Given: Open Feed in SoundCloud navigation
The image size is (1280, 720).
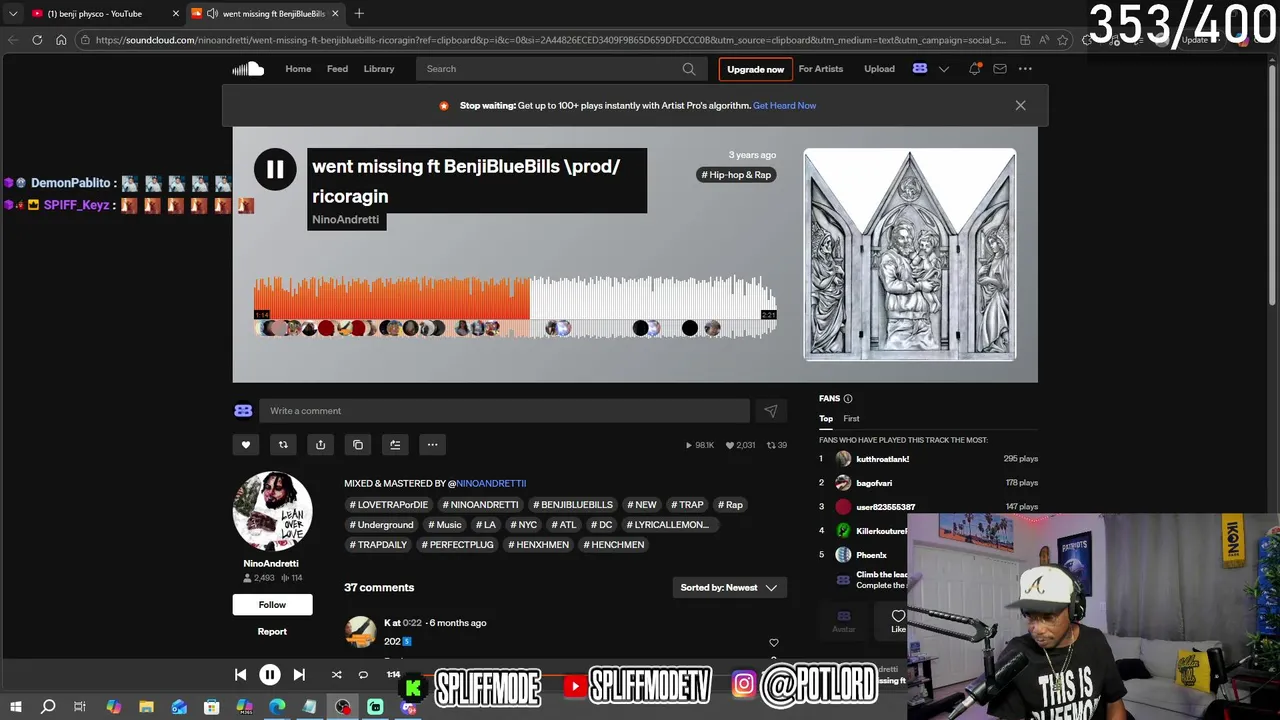Looking at the screenshot, I should (x=337, y=69).
